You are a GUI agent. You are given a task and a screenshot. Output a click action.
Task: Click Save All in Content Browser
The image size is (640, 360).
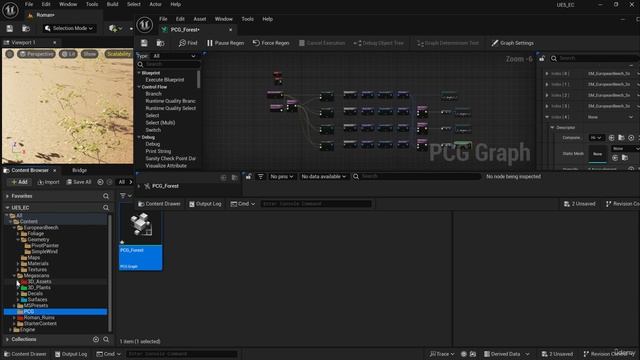(x=79, y=182)
